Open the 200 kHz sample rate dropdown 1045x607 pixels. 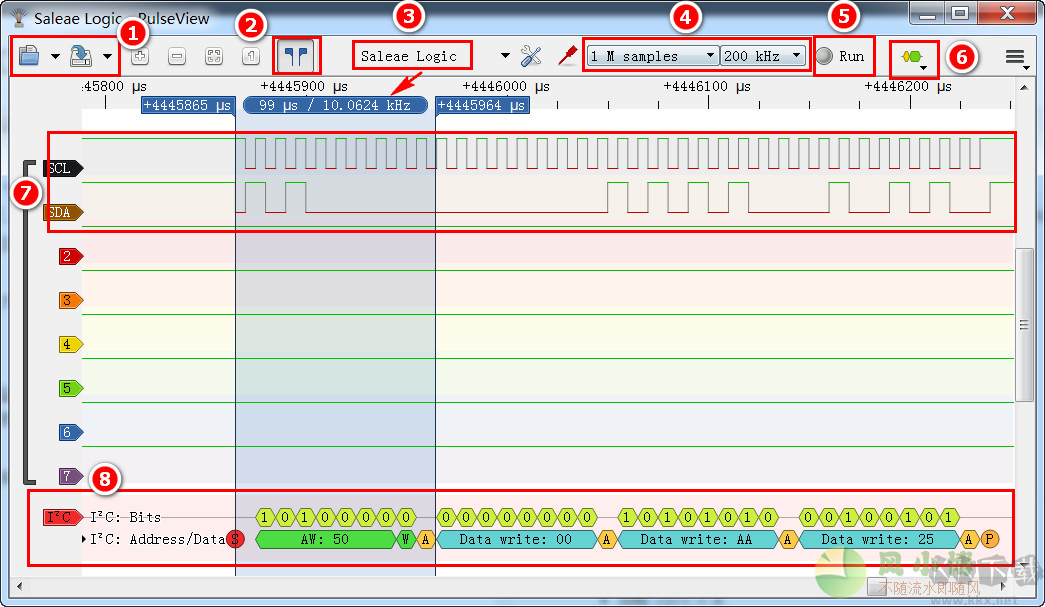coord(764,56)
